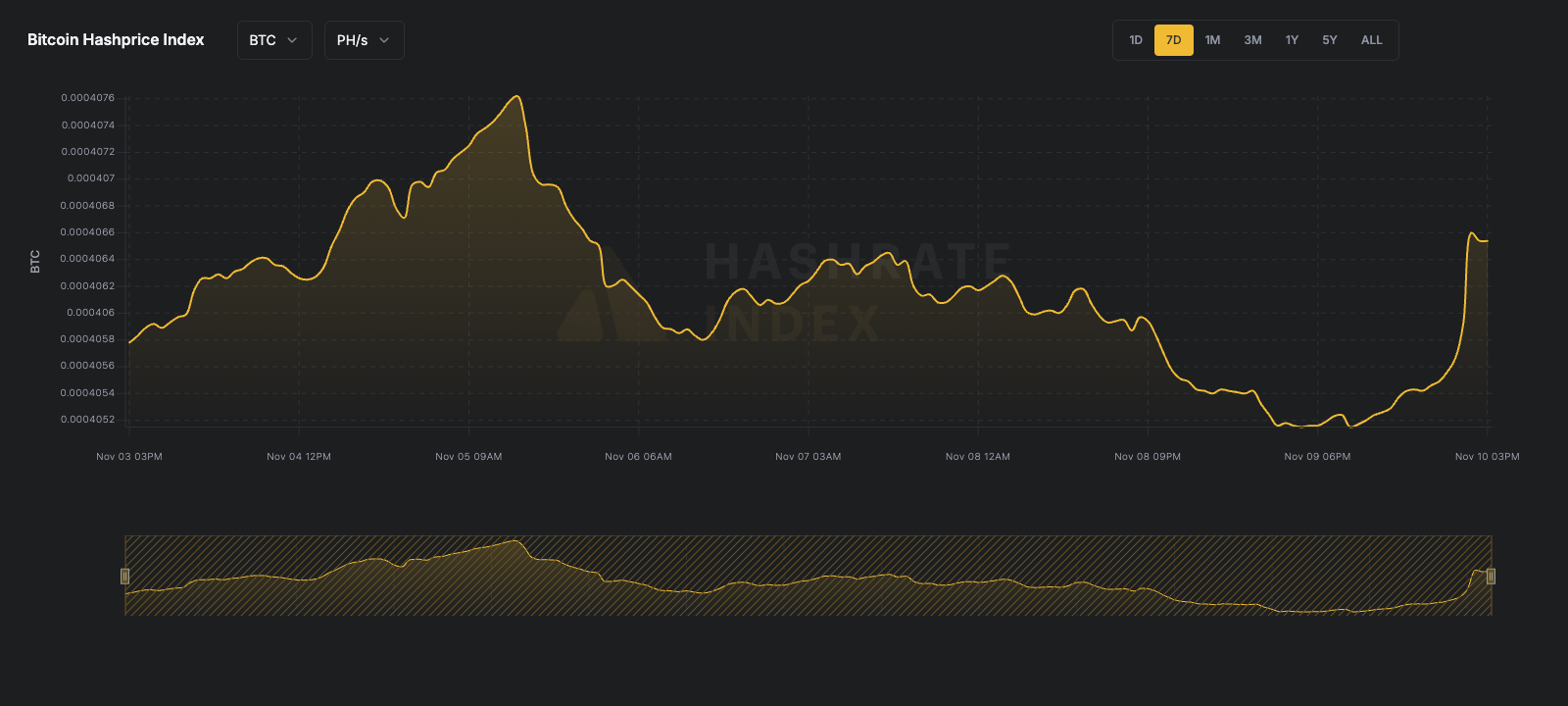Image resolution: width=1568 pixels, height=706 pixels.
Task: Choose the 1Y time range
Action: click(x=1292, y=40)
